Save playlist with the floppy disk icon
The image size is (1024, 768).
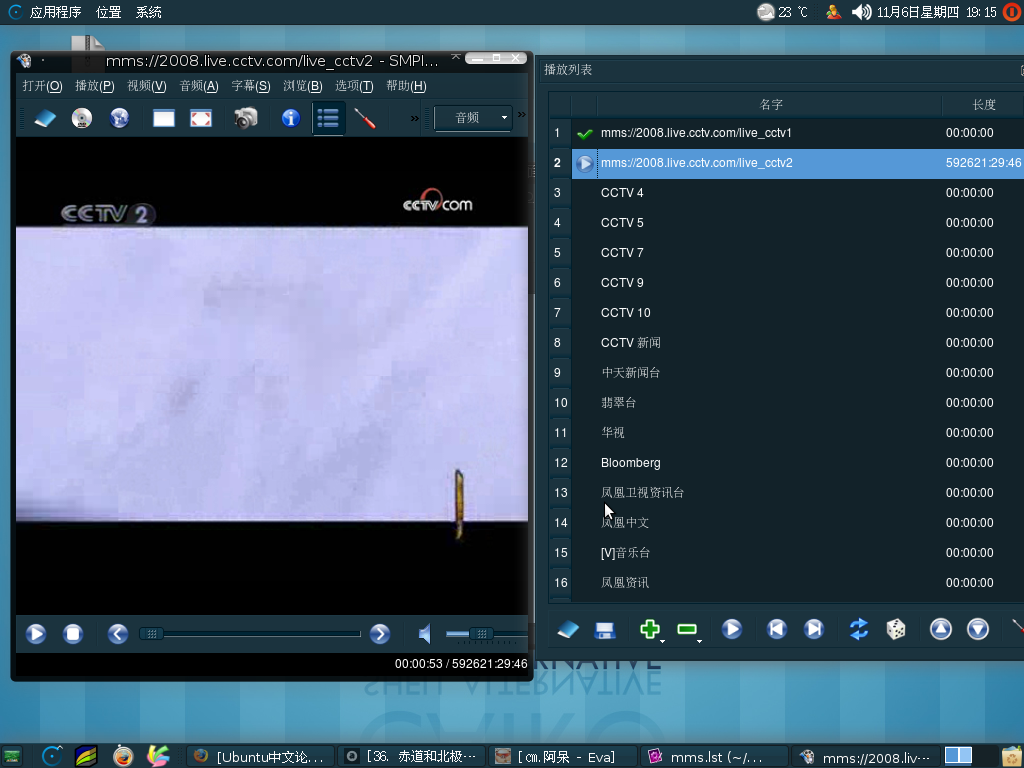coord(605,630)
